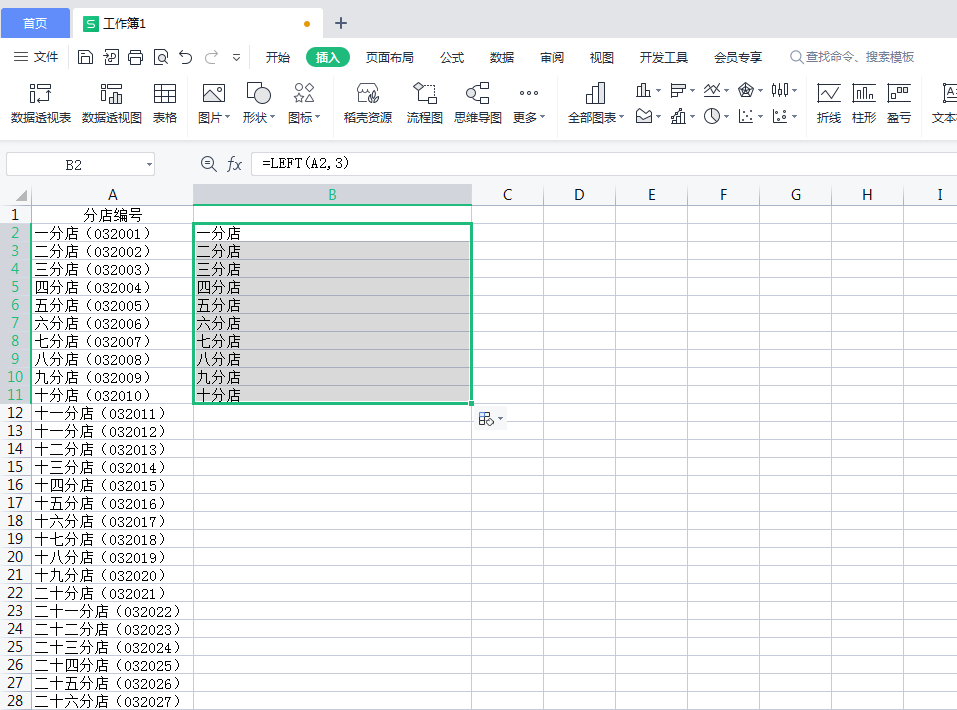The width and height of the screenshot is (957, 710).
Task: Select column B header
Action: coord(333,195)
